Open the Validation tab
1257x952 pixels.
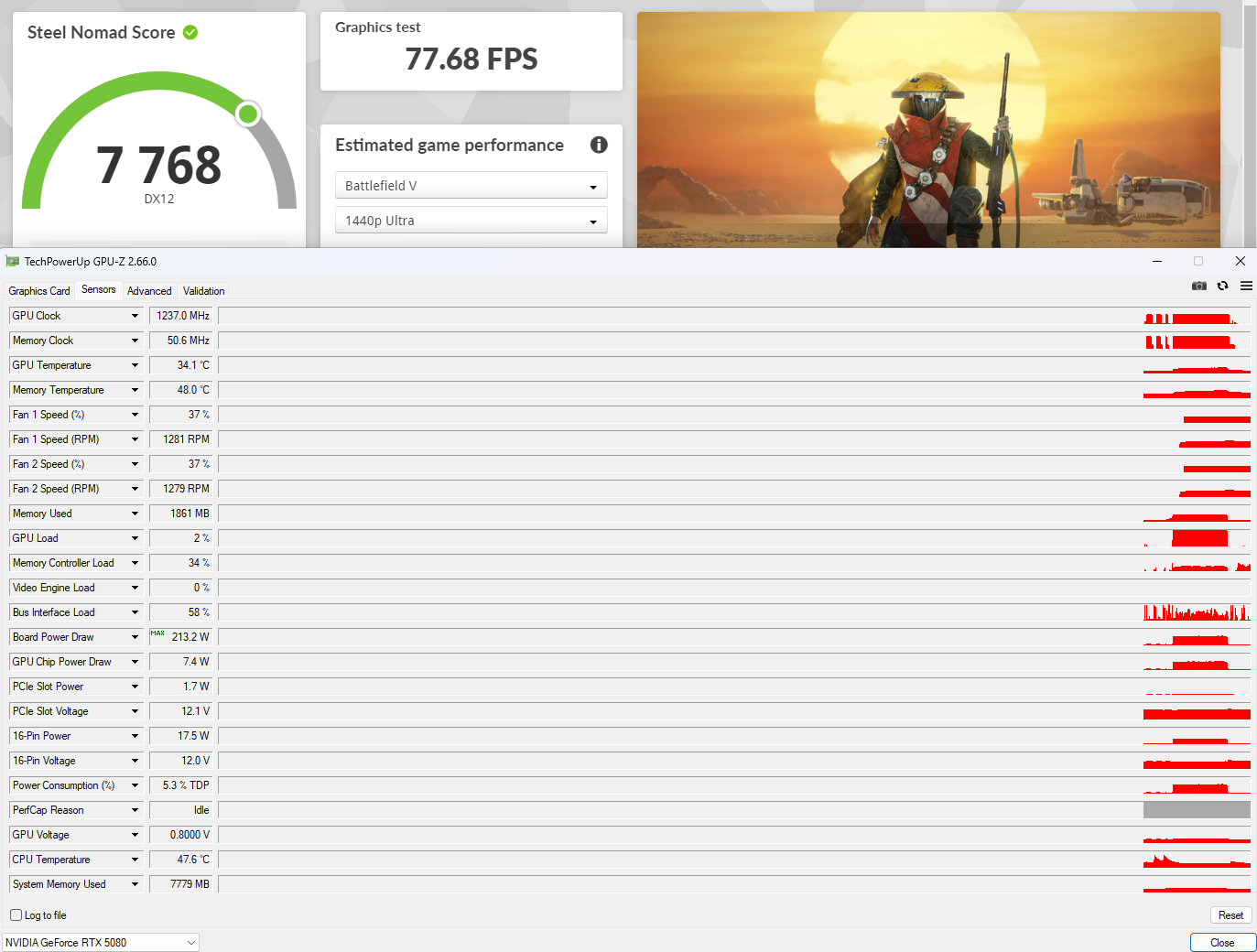tap(203, 291)
